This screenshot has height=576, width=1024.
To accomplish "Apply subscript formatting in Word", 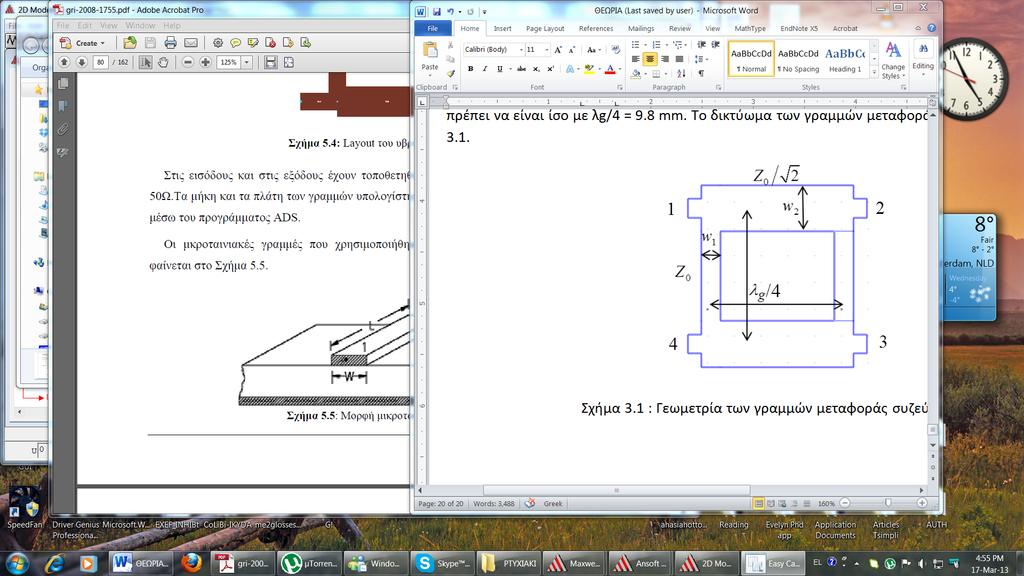I will pyautogui.click(x=536, y=69).
